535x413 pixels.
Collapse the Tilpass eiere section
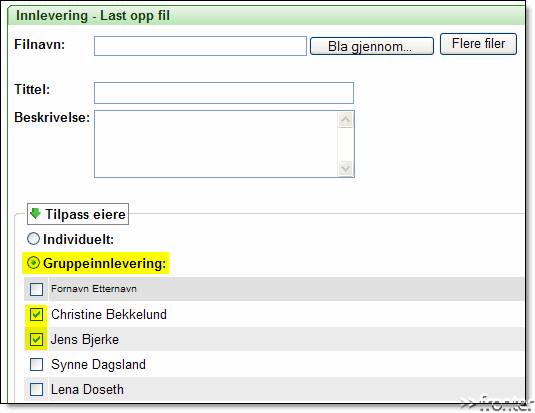point(78,214)
